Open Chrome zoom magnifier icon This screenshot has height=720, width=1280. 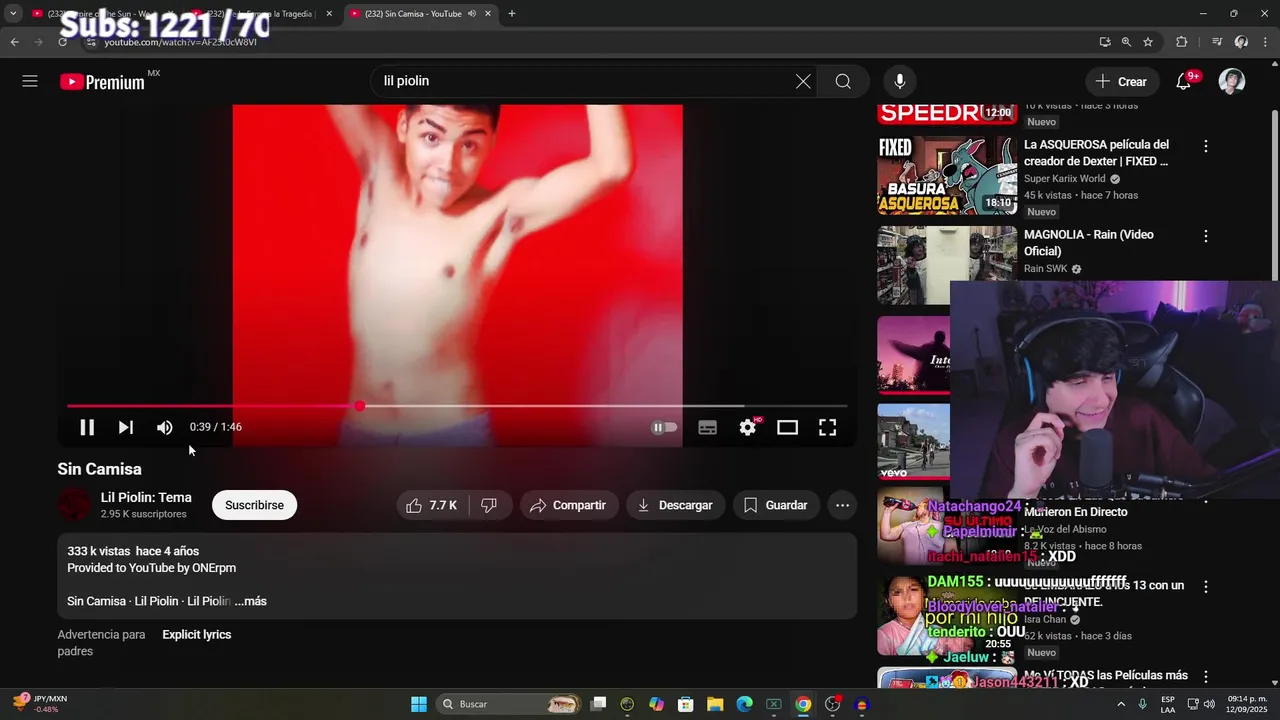click(1126, 42)
